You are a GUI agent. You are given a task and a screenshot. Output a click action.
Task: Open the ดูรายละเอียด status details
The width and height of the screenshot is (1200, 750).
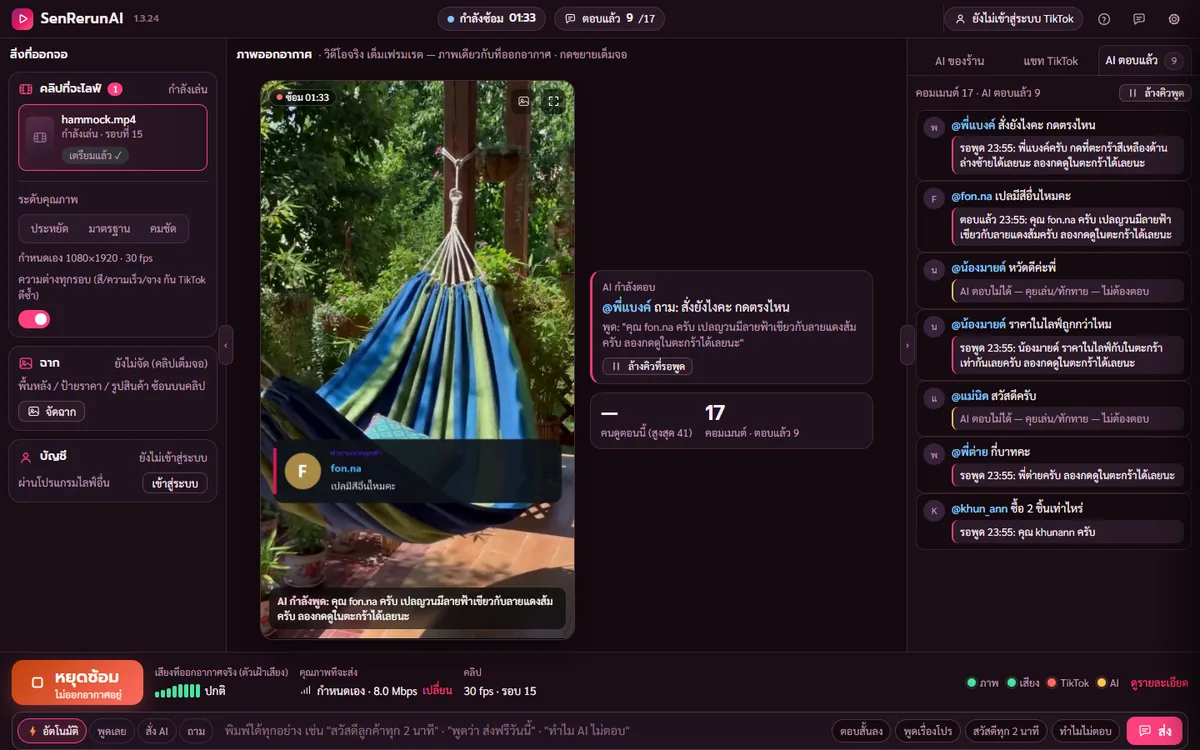coord(1159,683)
